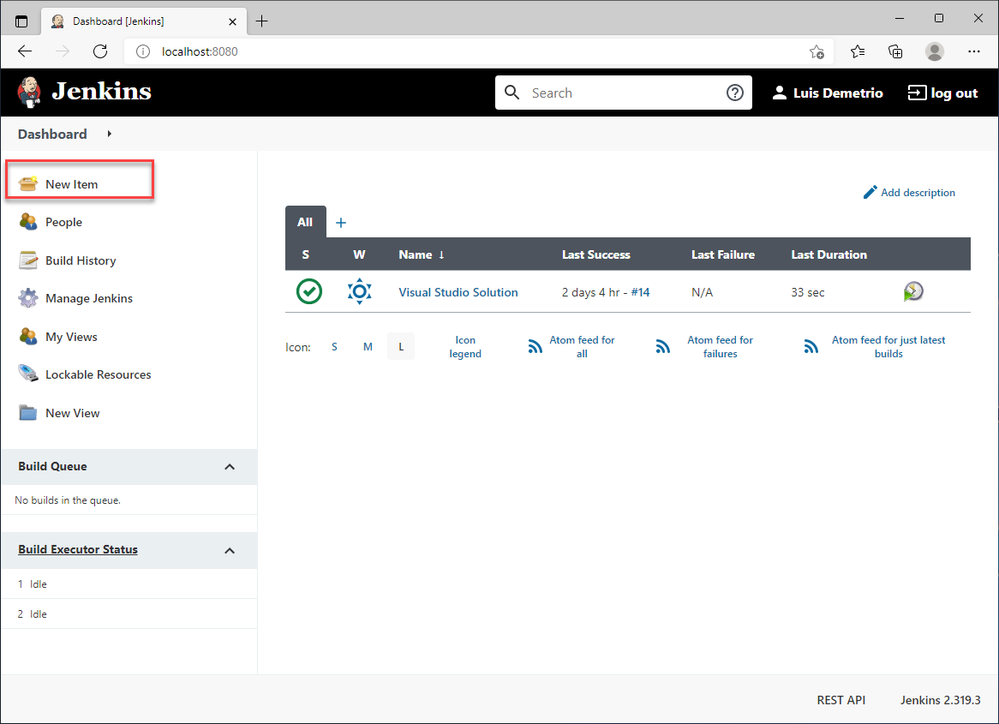
Task: Click executor '1 Idle' row
Action: click(129, 584)
